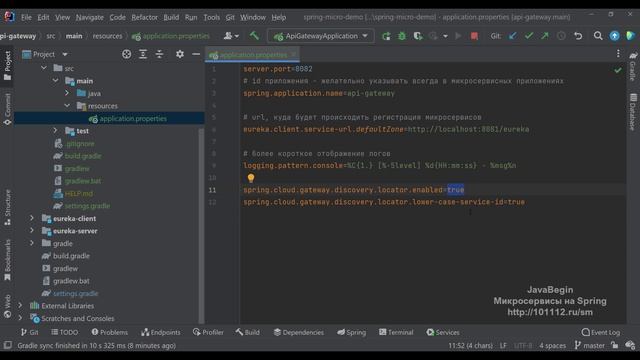
Task: Open the Event Log
Action: tap(600, 332)
